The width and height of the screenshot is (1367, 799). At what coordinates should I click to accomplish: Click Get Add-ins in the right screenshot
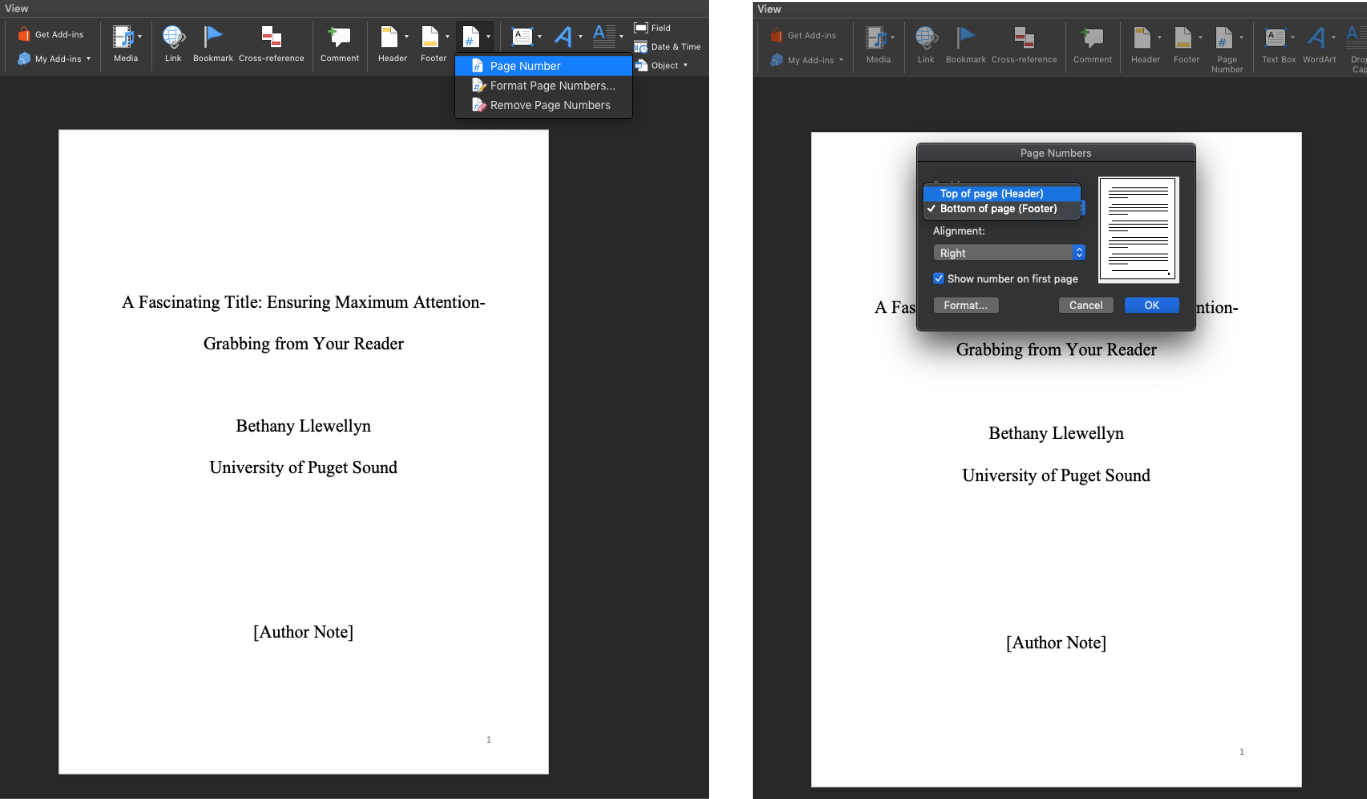pyautogui.click(x=804, y=35)
